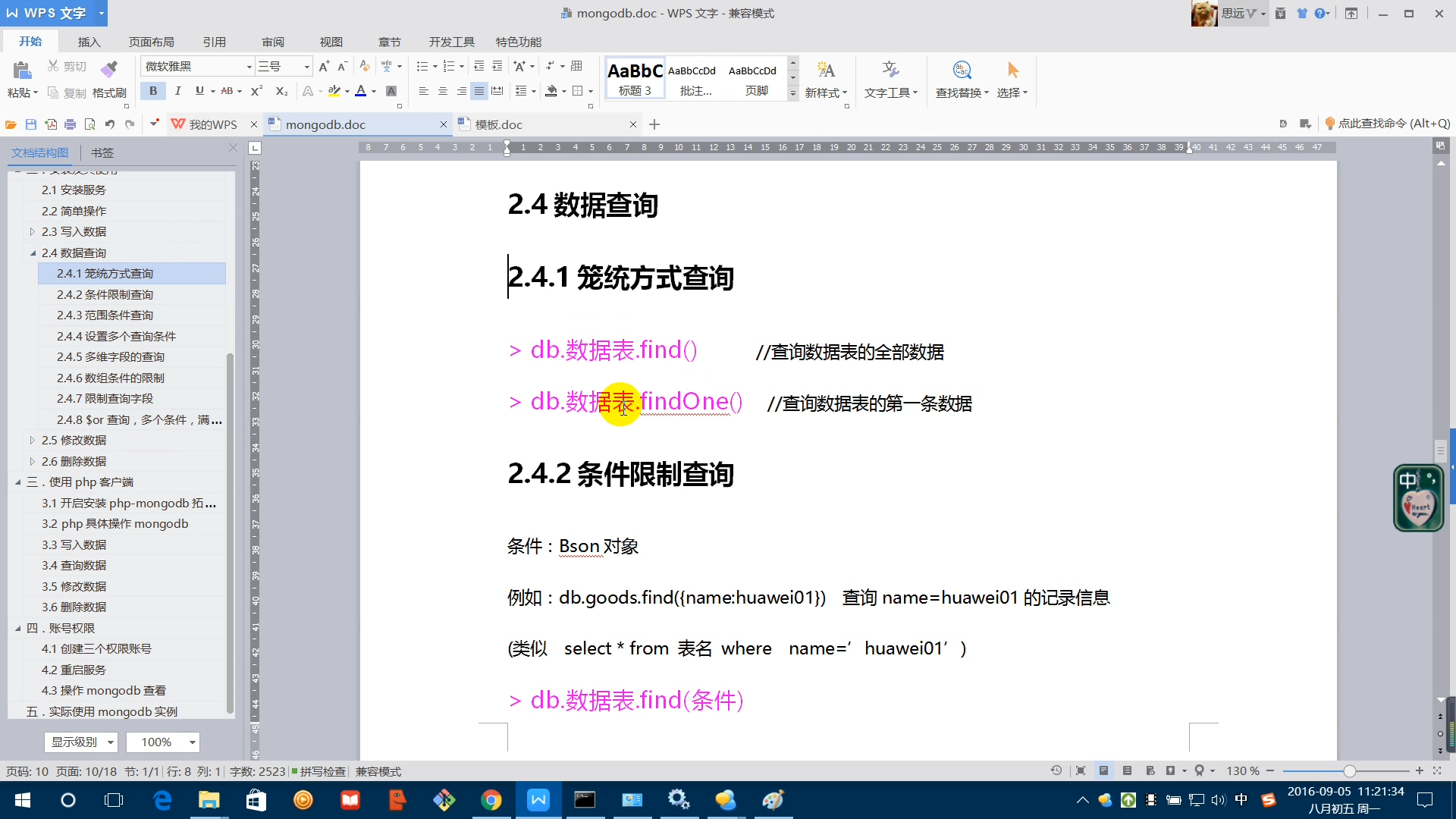Apply the yellow highlight color

(334, 91)
